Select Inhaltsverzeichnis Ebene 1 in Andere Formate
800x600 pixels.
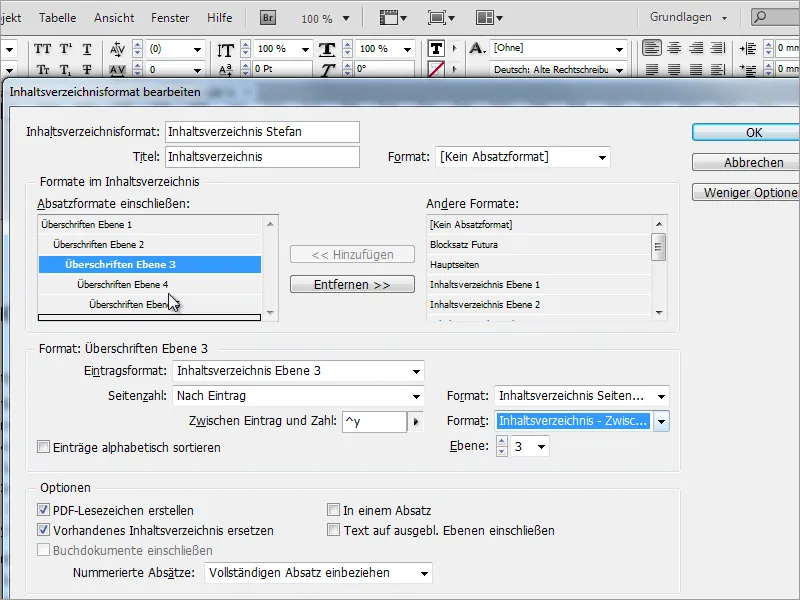(539, 284)
